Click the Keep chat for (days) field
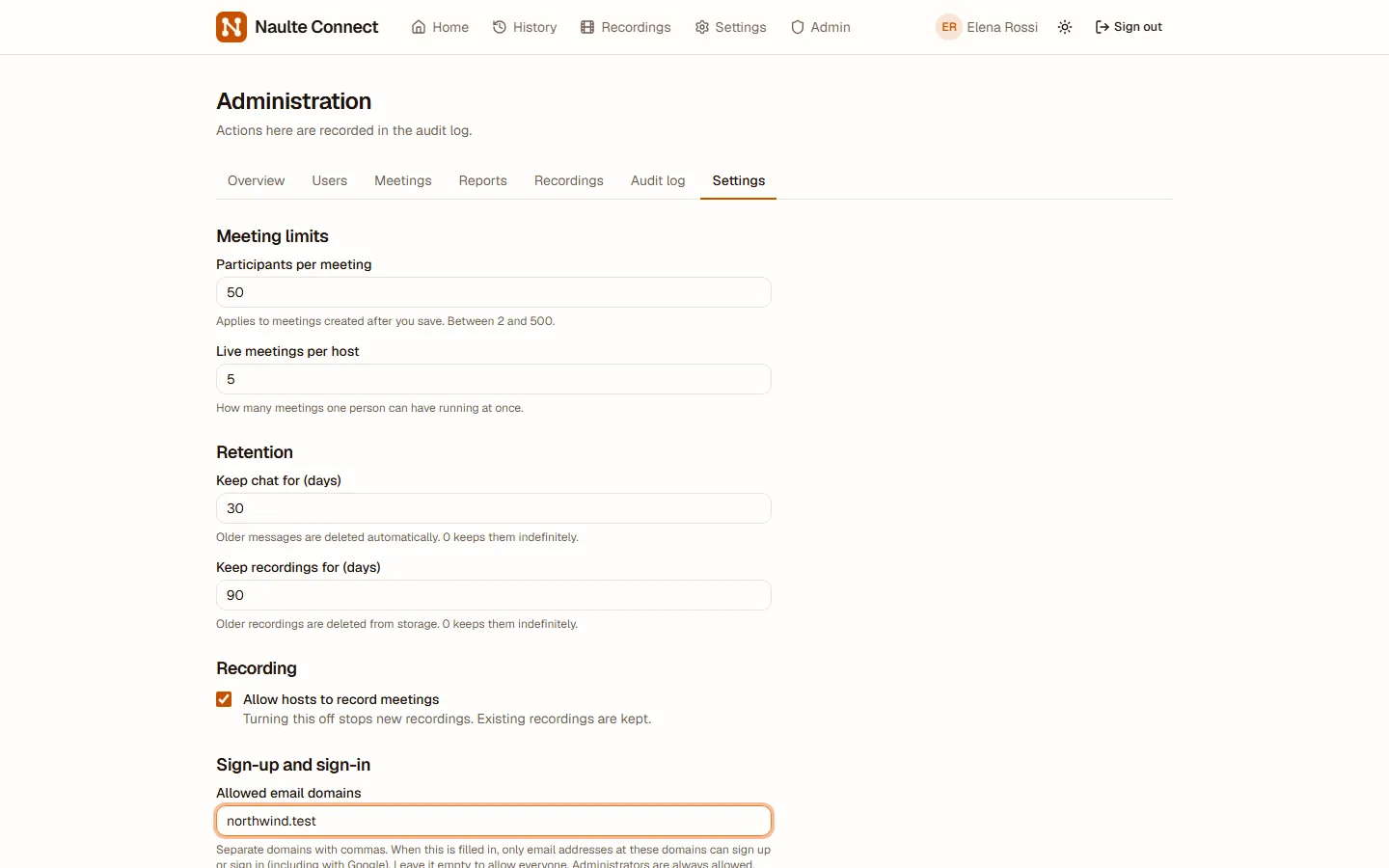 [x=494, y=508]
